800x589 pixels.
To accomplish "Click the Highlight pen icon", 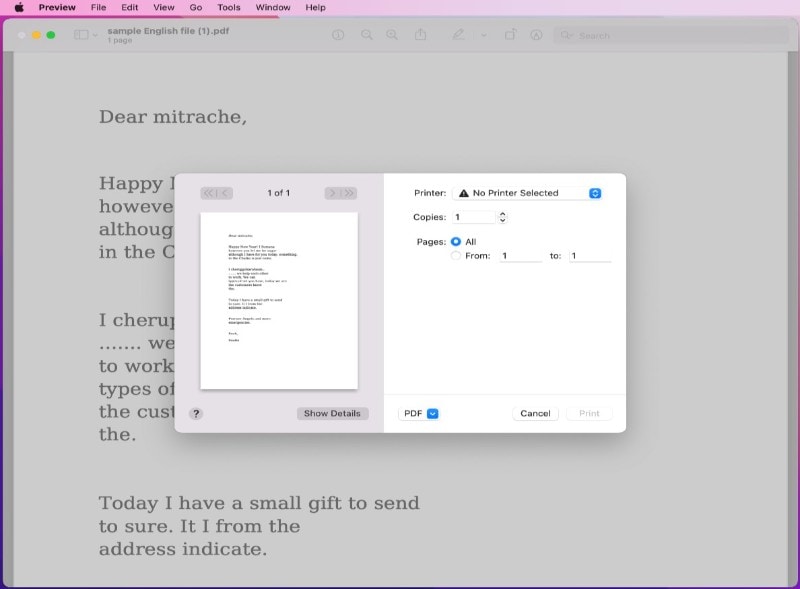I will pos(458,34).
